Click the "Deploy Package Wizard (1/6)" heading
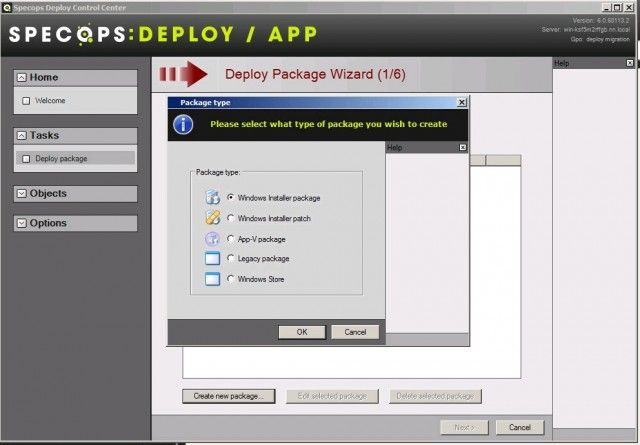The image size is (640, 445). click(315, 74)
